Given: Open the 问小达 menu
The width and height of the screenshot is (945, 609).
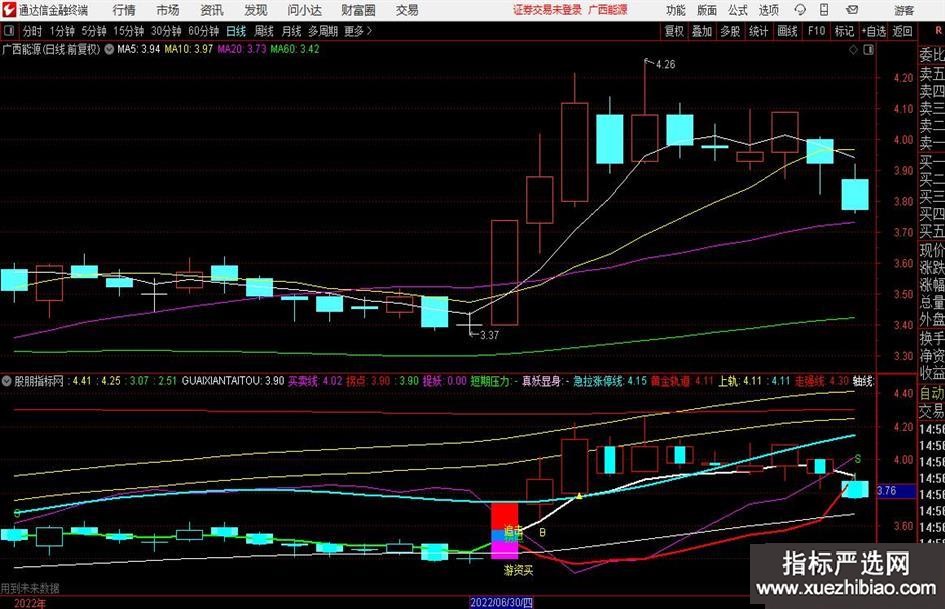Looking at the screenshot, I should tap(304, 10).
